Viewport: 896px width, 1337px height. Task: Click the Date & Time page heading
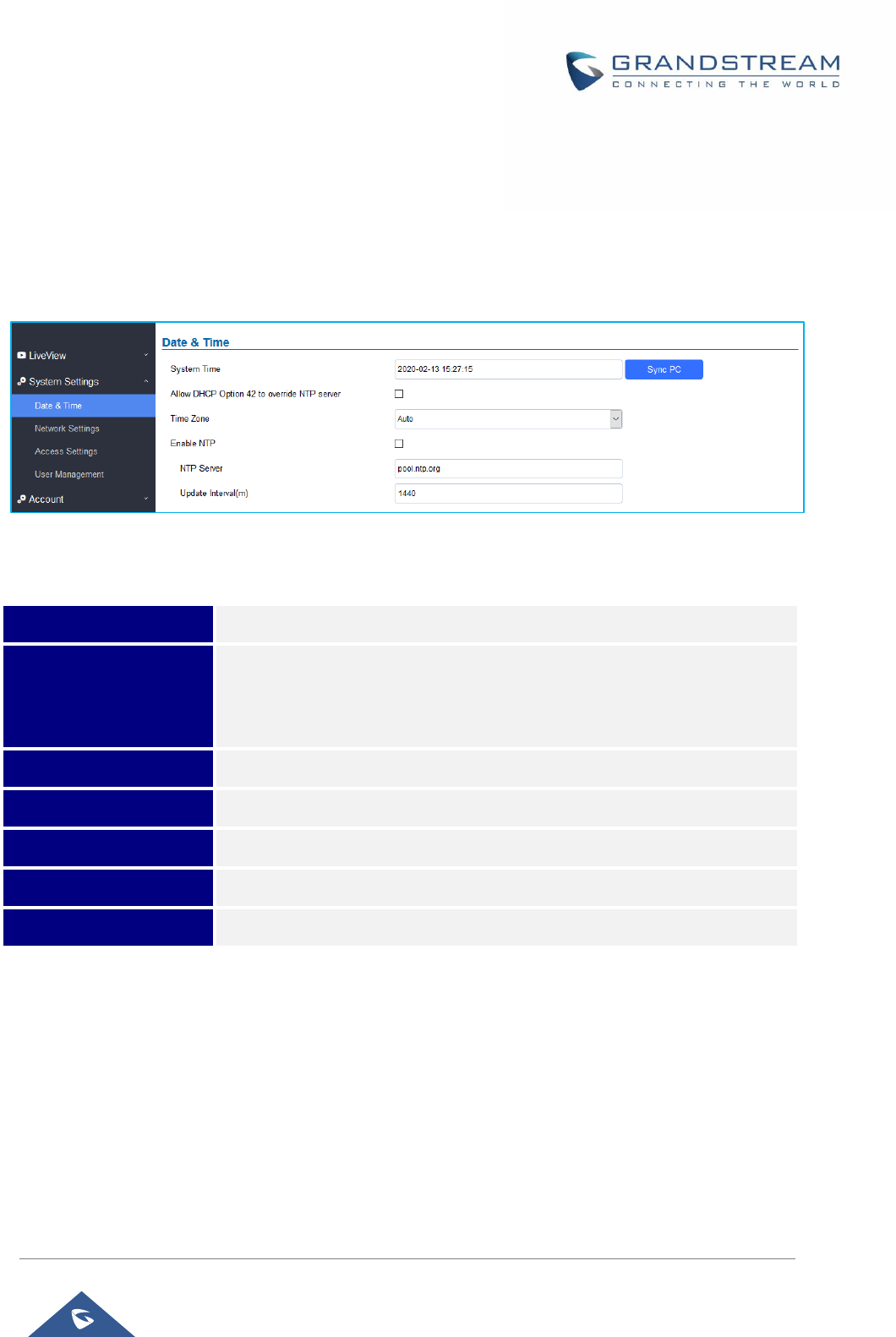195,342
